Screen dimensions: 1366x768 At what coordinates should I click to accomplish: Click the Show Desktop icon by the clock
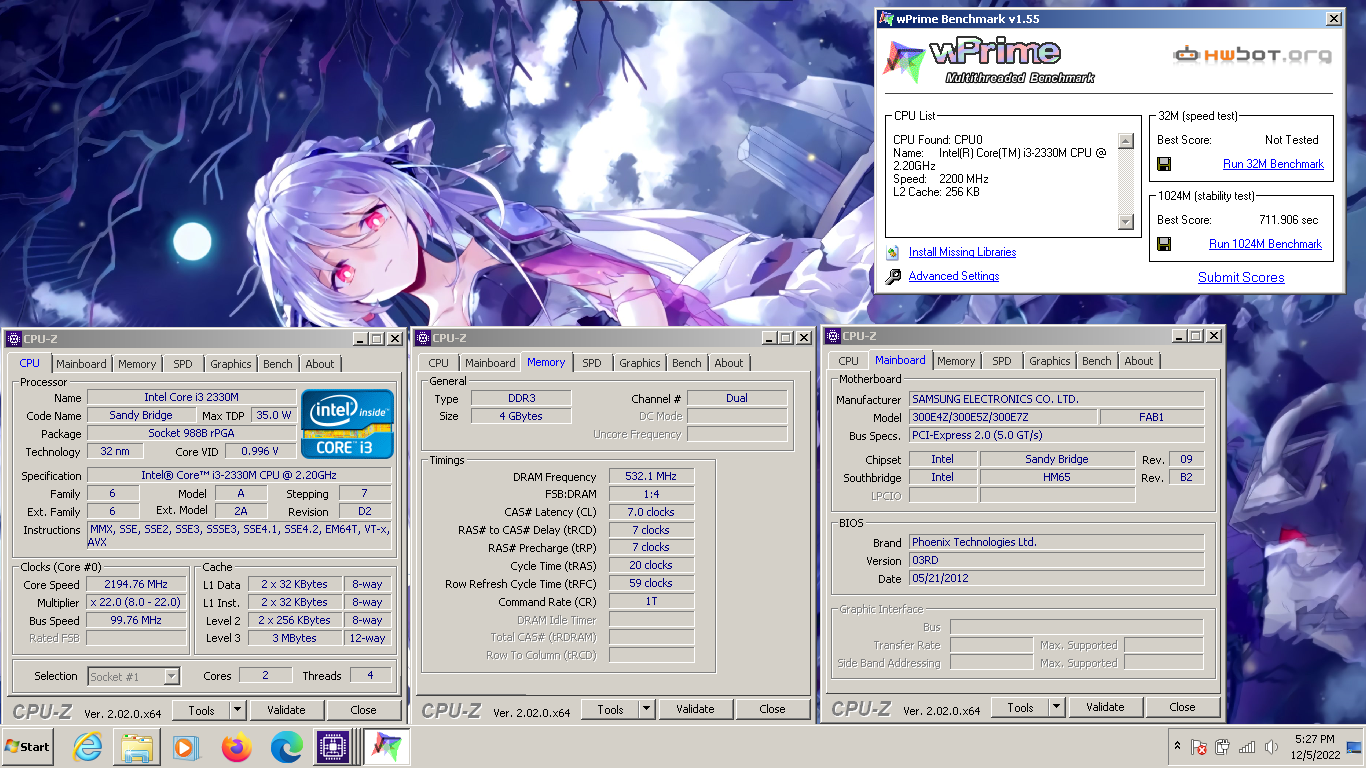click(x=1354, y=747)
